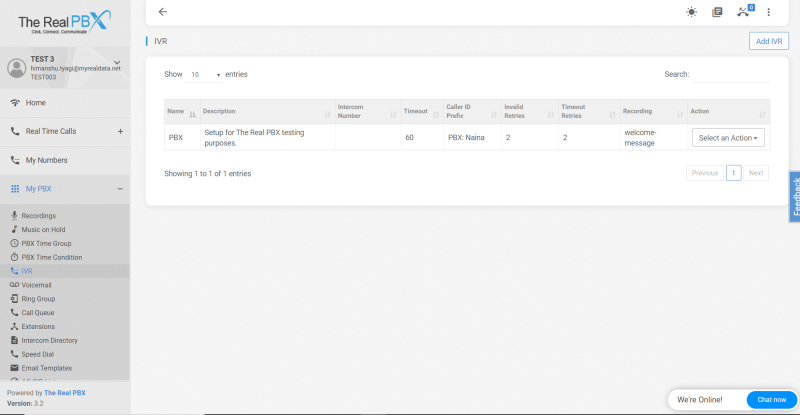Open the network notifications icon
The image size is (800, 415).
click(743, 12)
